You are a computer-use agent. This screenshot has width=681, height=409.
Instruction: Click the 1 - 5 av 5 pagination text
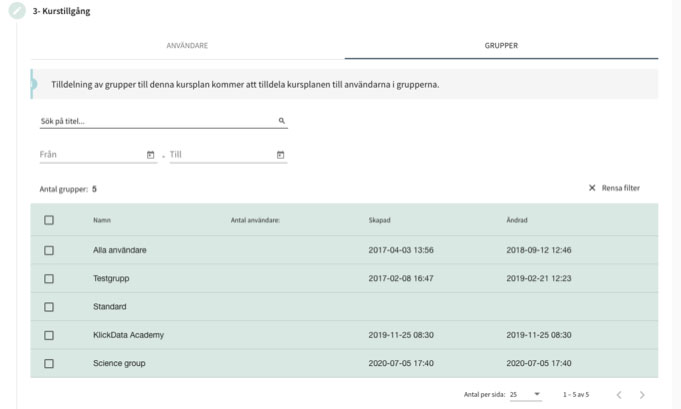tap(576, 395)
